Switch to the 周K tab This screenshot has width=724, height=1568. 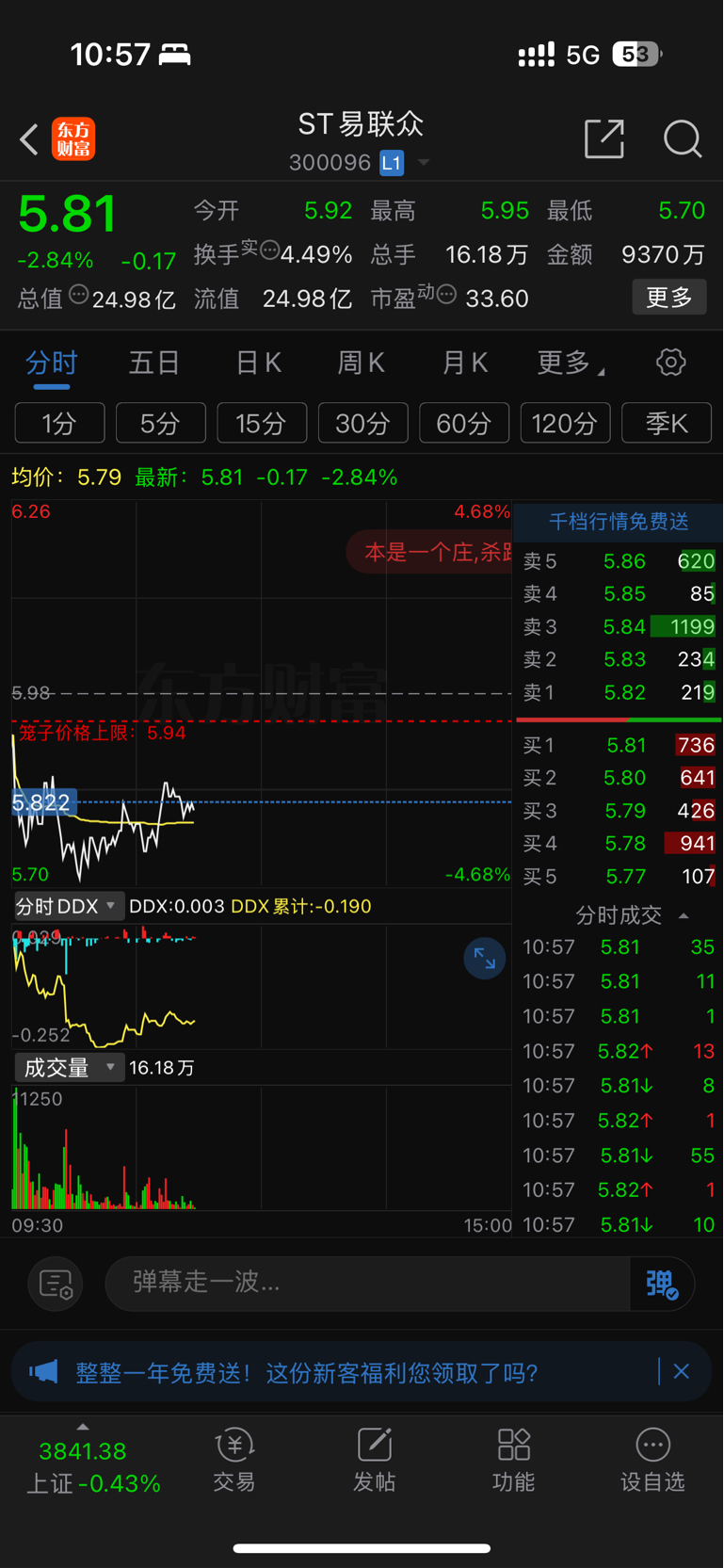[x=362, y=364]
